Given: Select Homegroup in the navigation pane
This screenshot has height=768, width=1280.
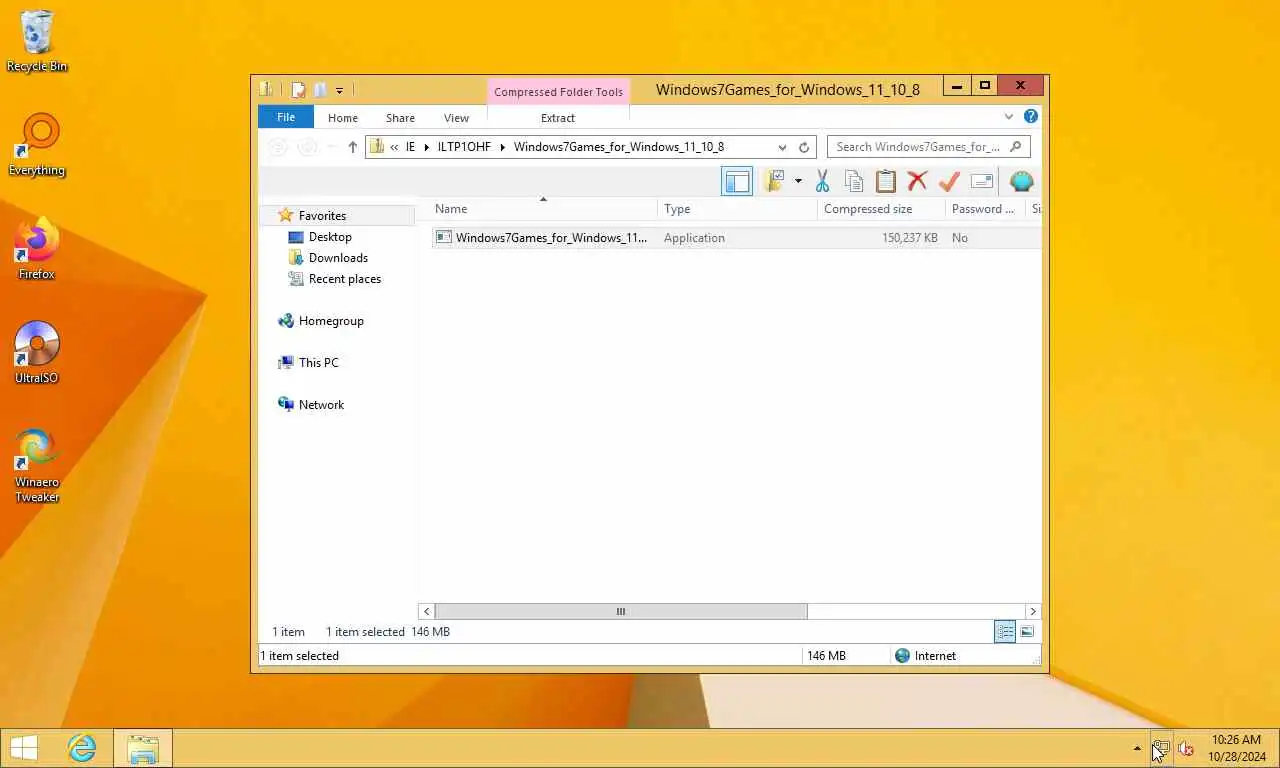Looking at the screenshot, I should click(x=331, y=321).
